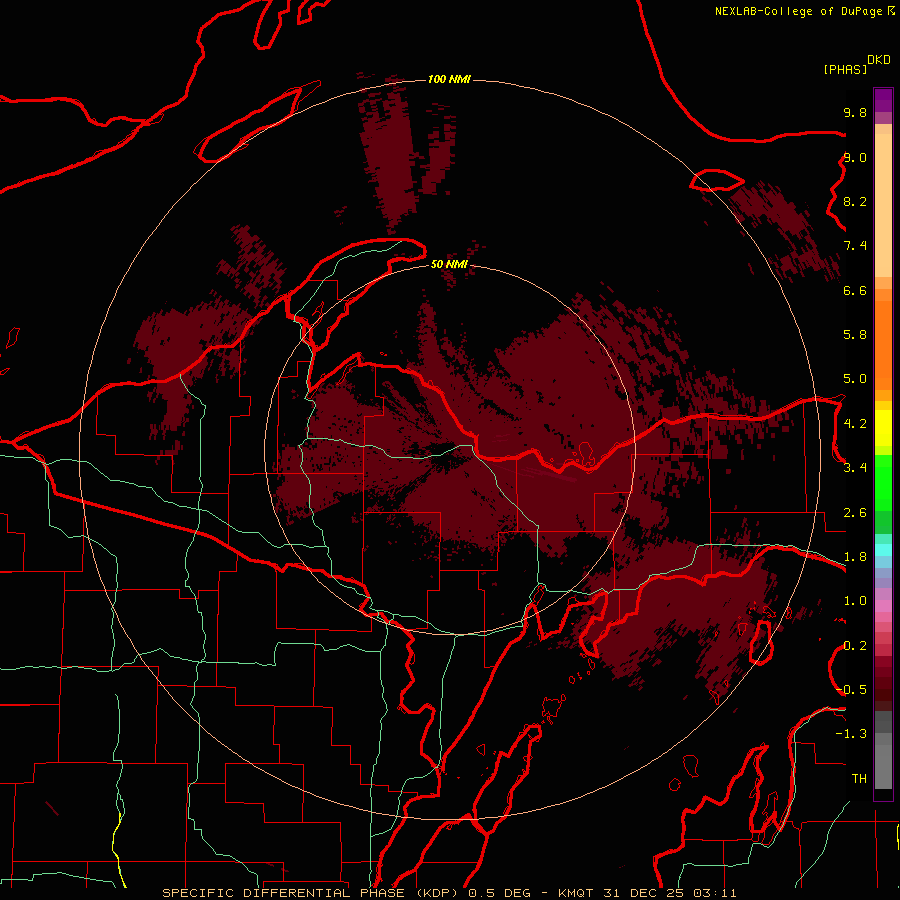Viewport: 900px width, 900px height.
Task: Click the 1.8 legend value
Action: point(855,557)
